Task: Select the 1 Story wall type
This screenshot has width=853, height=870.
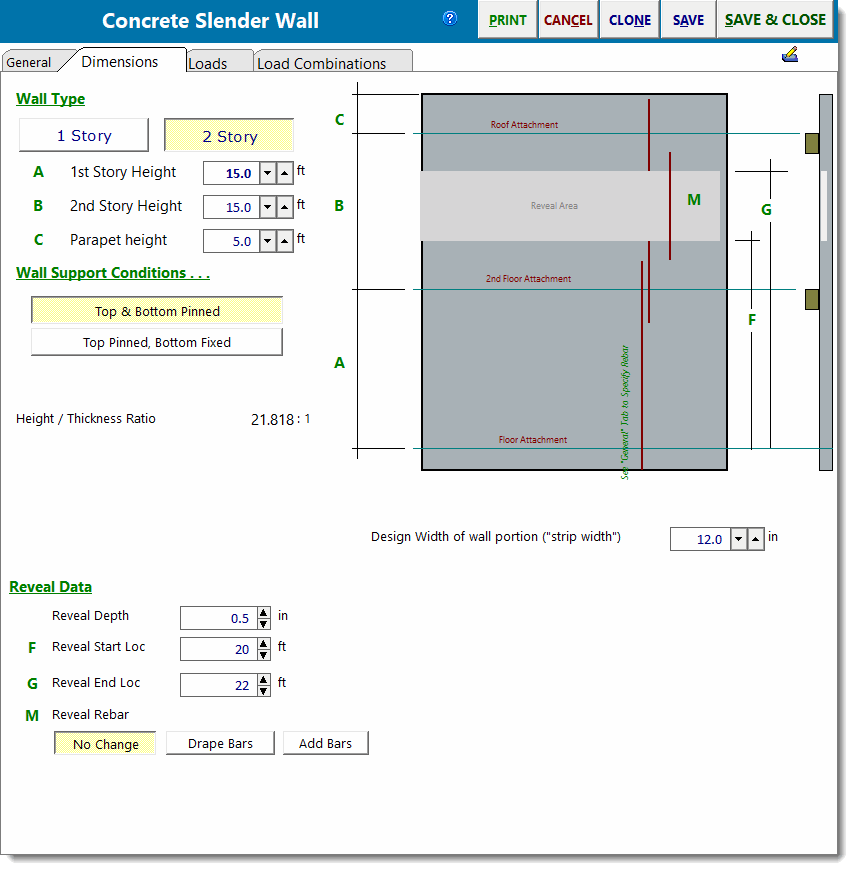Action: point(84,136)
